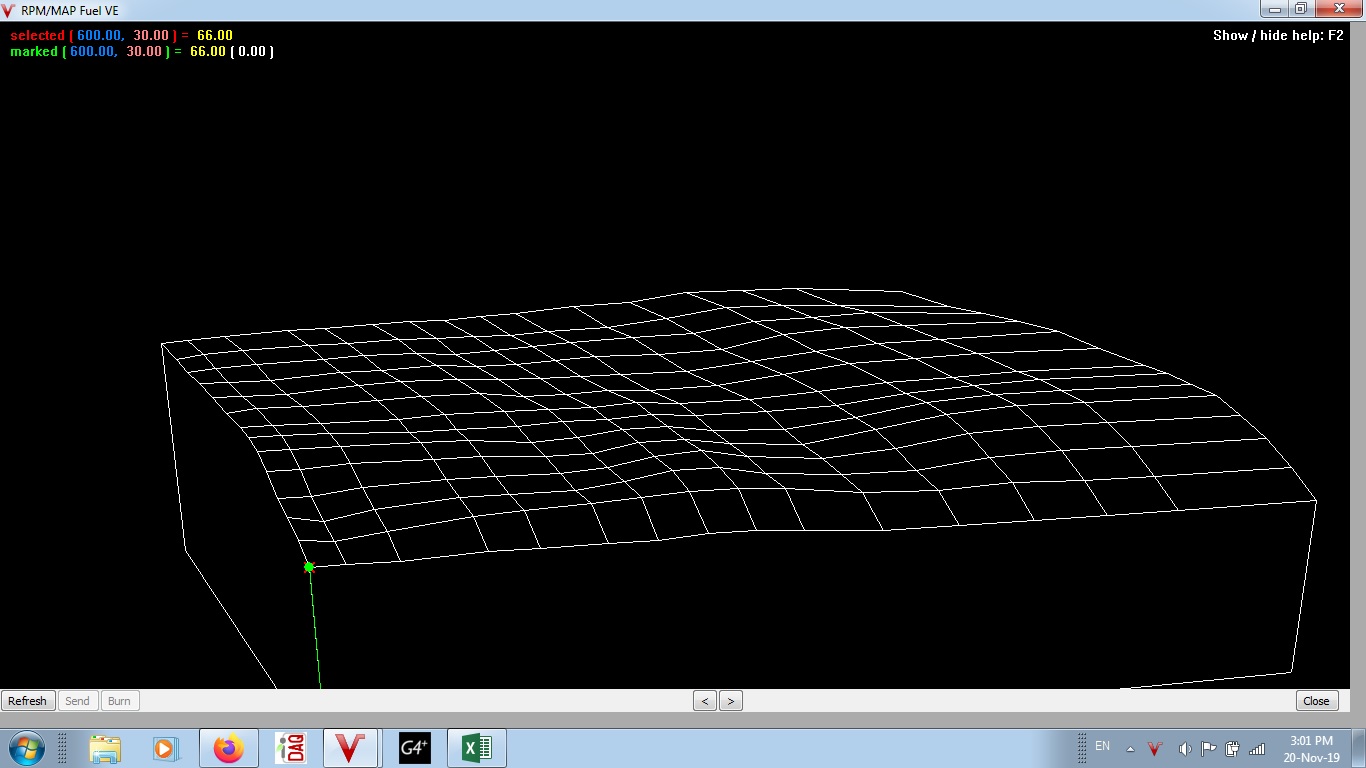Open the G4+ application from the taskbar
1366x768 pixels.
click(414, 748)
